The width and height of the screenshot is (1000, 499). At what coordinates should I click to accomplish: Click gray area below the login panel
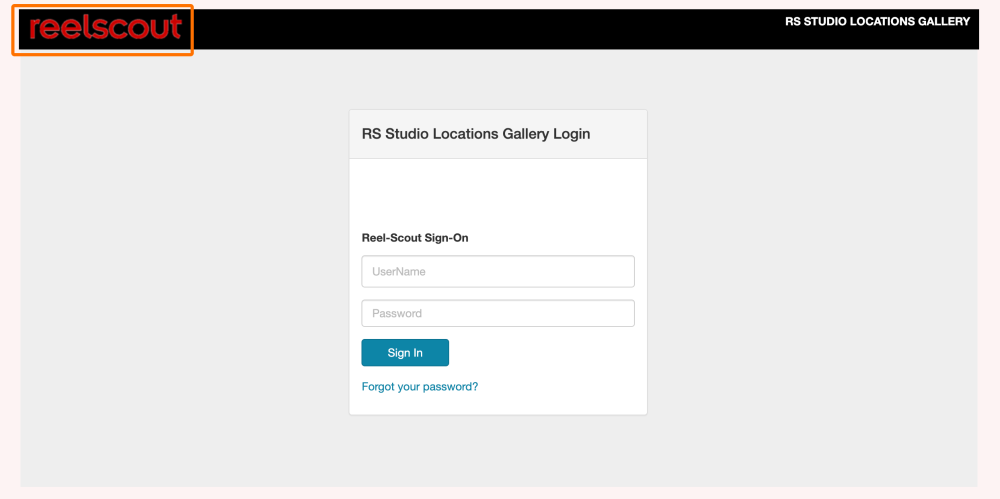click(x=498, y=451)
